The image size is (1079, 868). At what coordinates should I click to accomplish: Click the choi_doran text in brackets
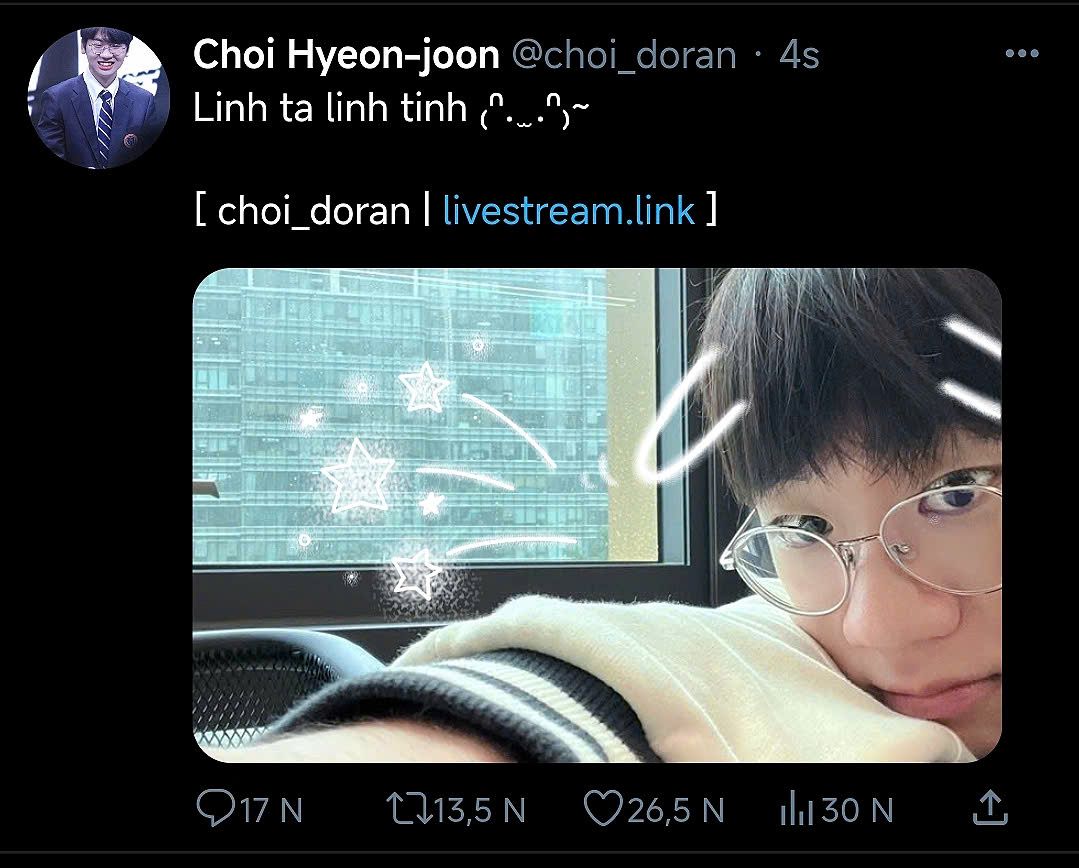coord(314,210)
